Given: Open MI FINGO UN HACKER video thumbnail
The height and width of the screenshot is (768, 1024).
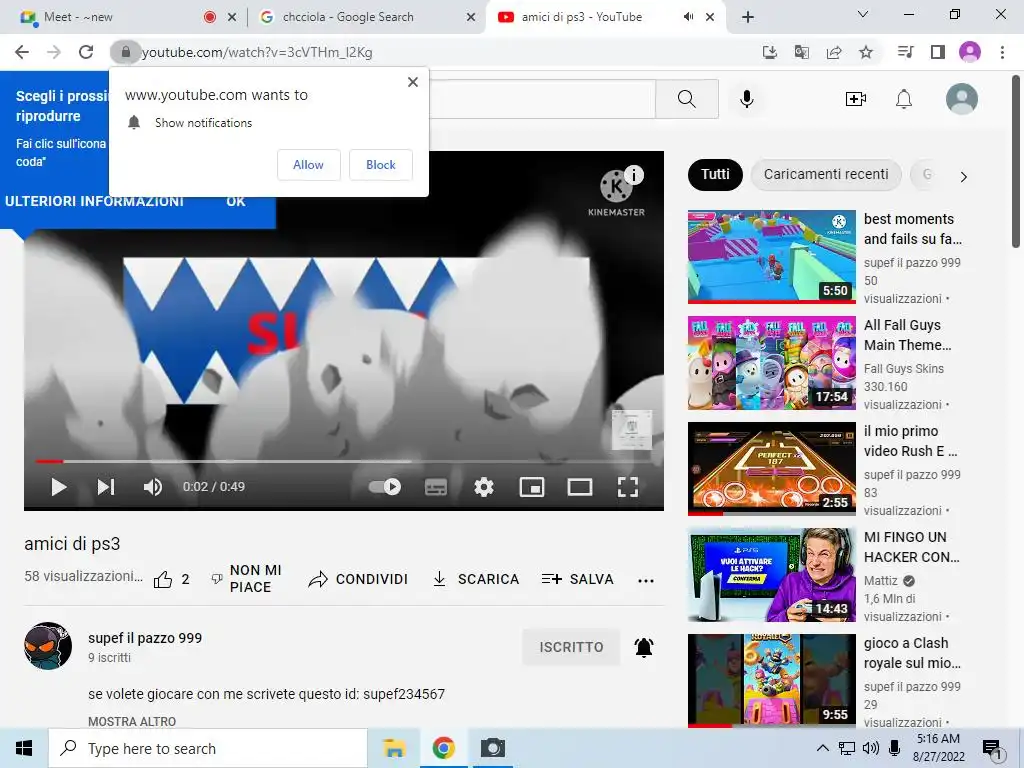Looking at the screenshot, I should (772, 575).
